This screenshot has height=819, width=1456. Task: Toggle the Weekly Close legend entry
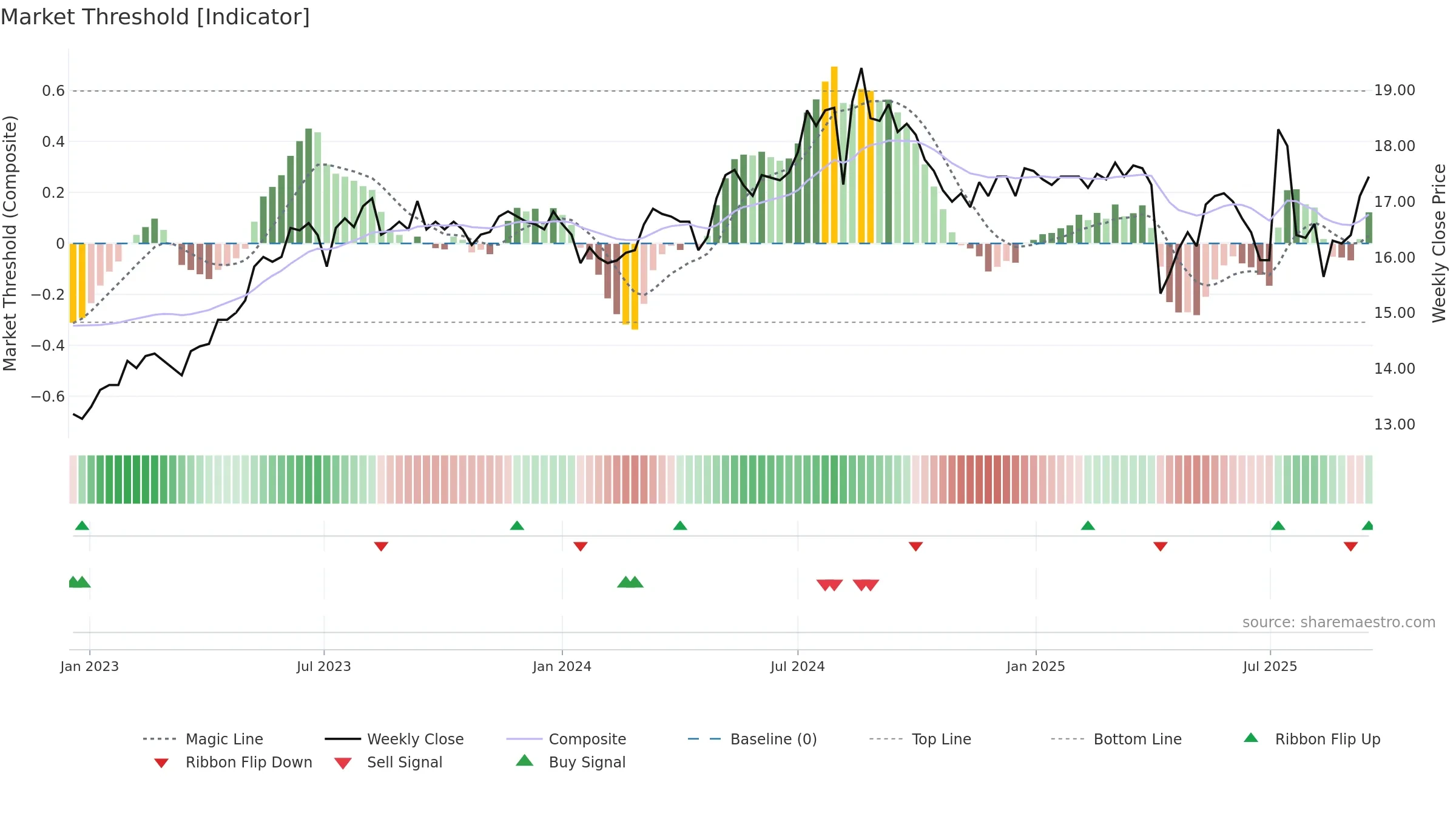pyautogui.click(x=394, y=739)
